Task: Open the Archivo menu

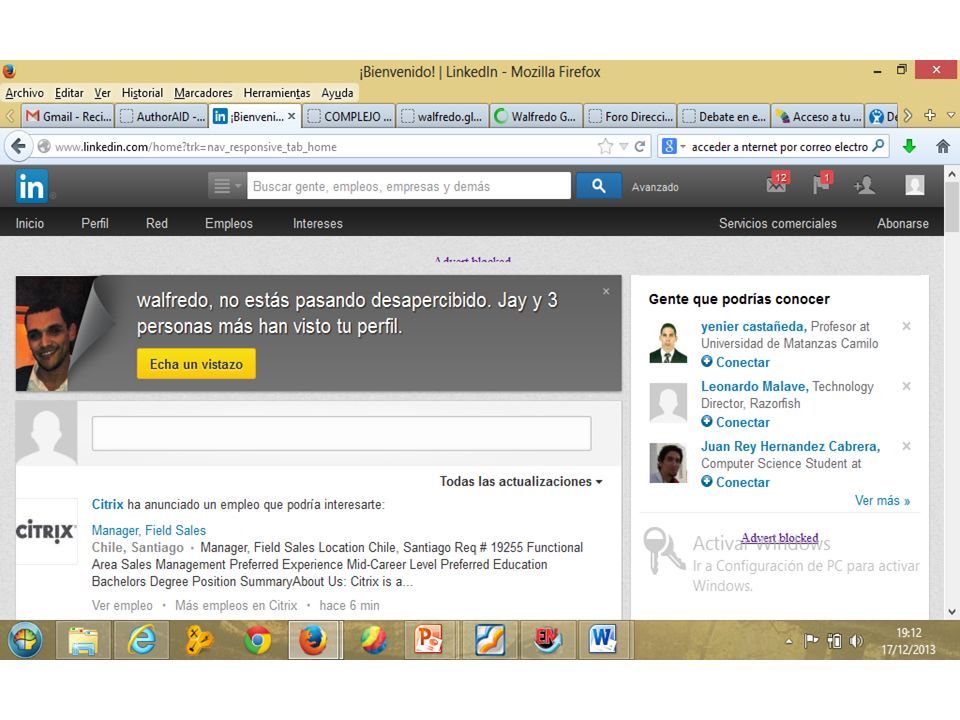Action: pyautogui.click(x=24, y=92)
